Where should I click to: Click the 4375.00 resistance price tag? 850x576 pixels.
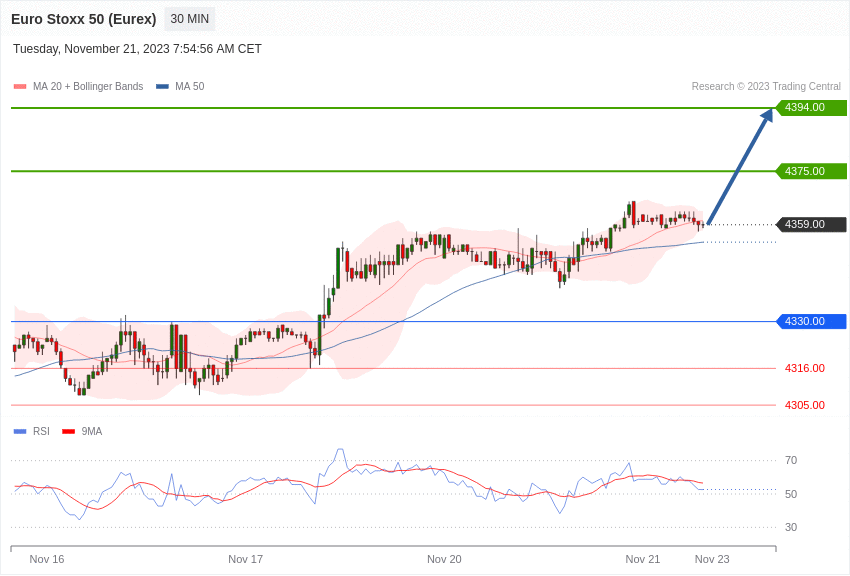point(812,171)
